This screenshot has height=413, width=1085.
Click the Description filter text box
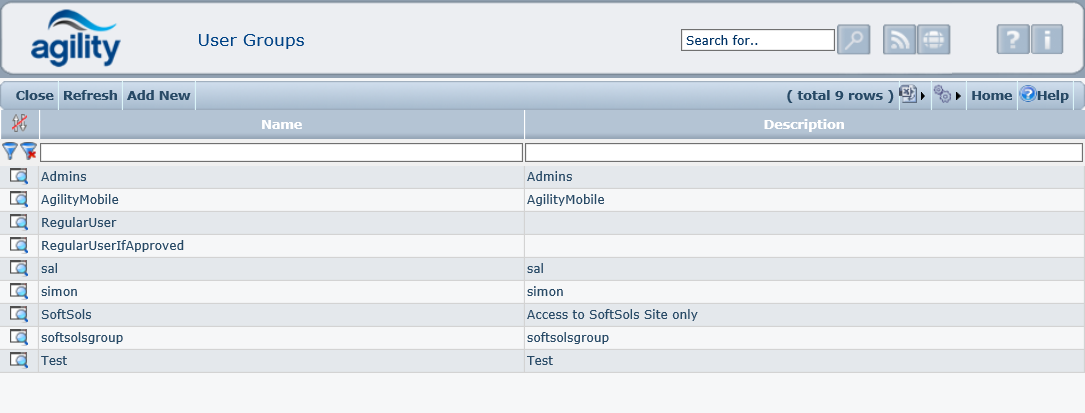point(803,153)
